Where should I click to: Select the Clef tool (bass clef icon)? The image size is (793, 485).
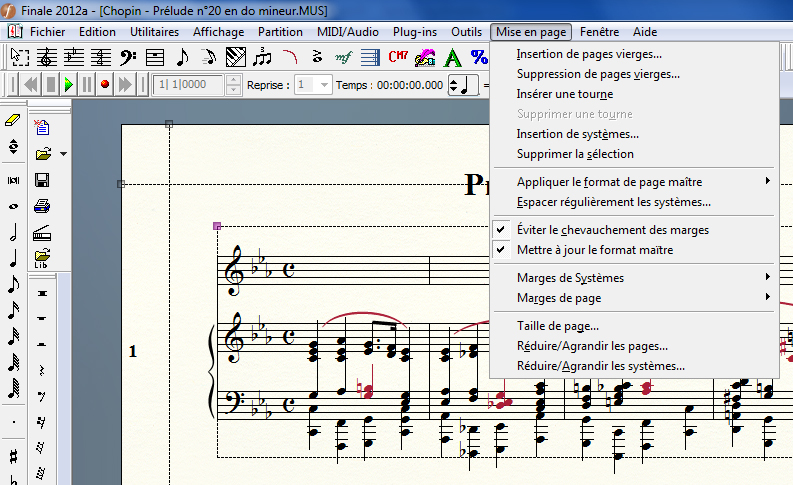[128, 57]
